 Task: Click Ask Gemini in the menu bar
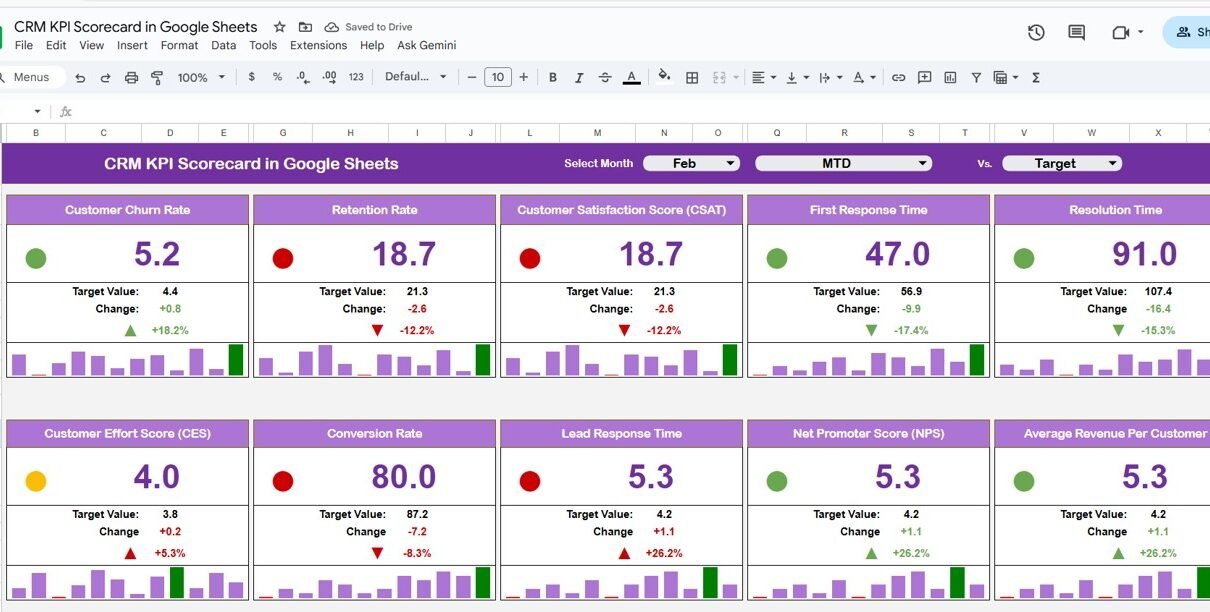pyautogui.click(x=426, y=45)
